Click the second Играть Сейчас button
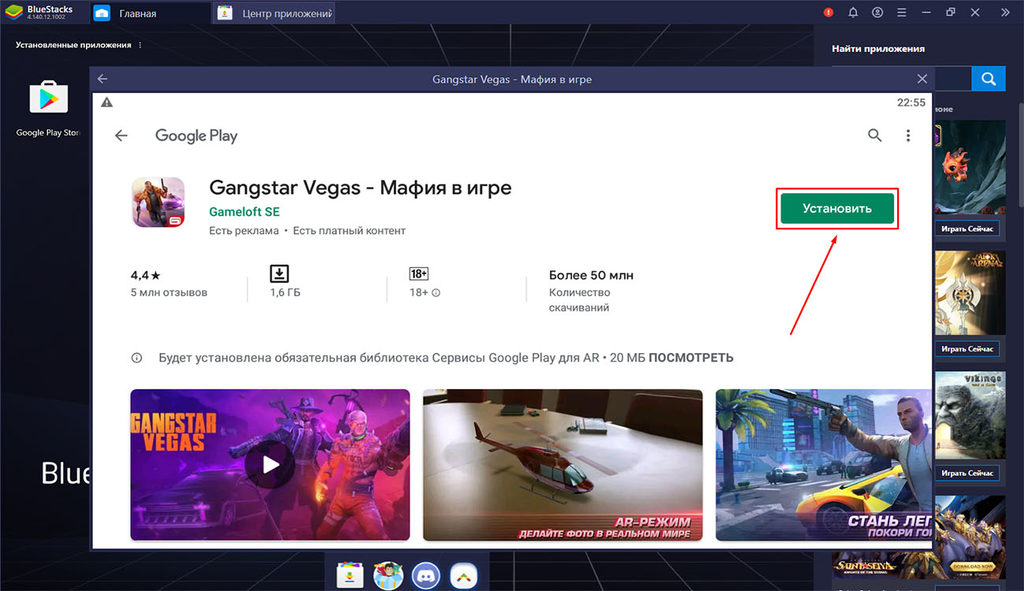Image resolution: width=1024 pixels, height=591 pixels. click(x=967, y=349)
